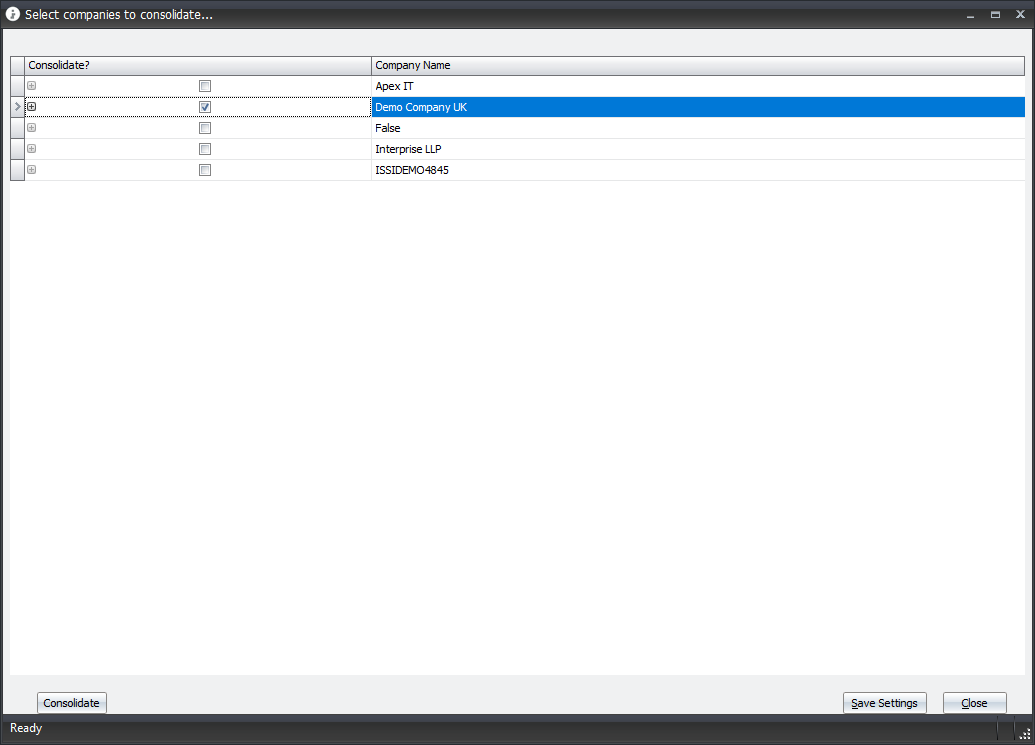The height and width of the screenshot is (745, 1035).
Task: Maximize the consolidate window
Action: point(995,15)
